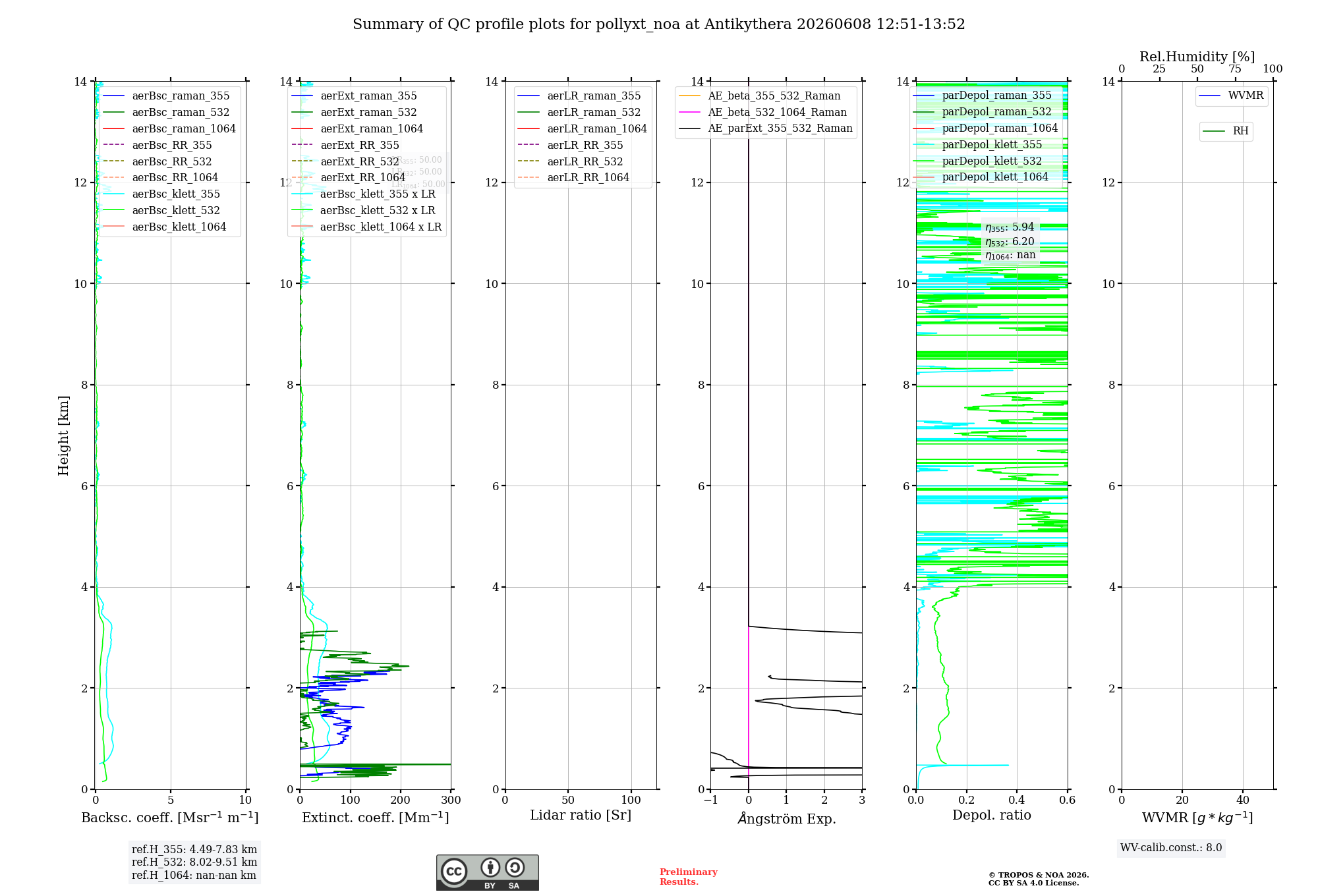Click the 'ref.H_532: 8.02-9.51 km' text
1318x896 pixels.
(194, 862)
